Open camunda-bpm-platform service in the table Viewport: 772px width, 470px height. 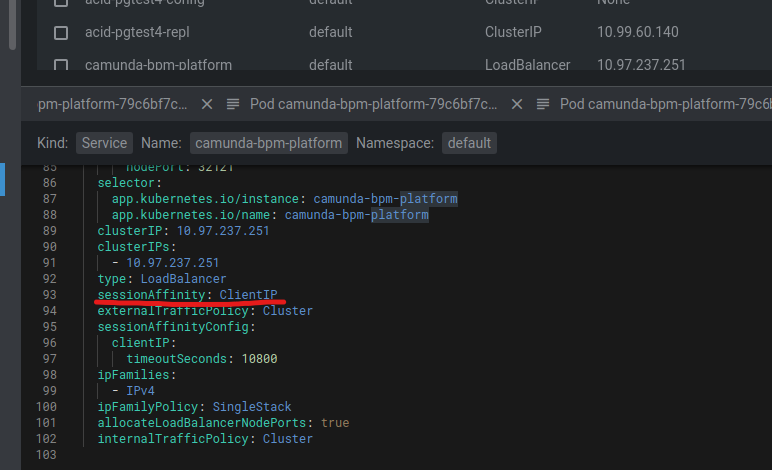[158, 65]
